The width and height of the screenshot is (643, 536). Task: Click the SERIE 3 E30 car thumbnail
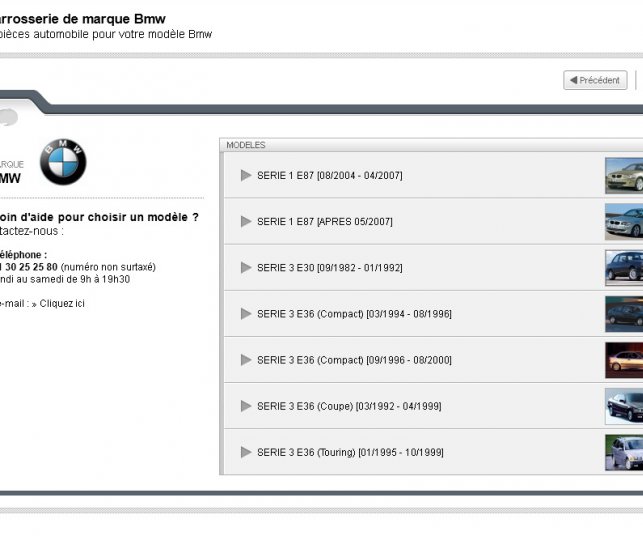click(624, 268)
